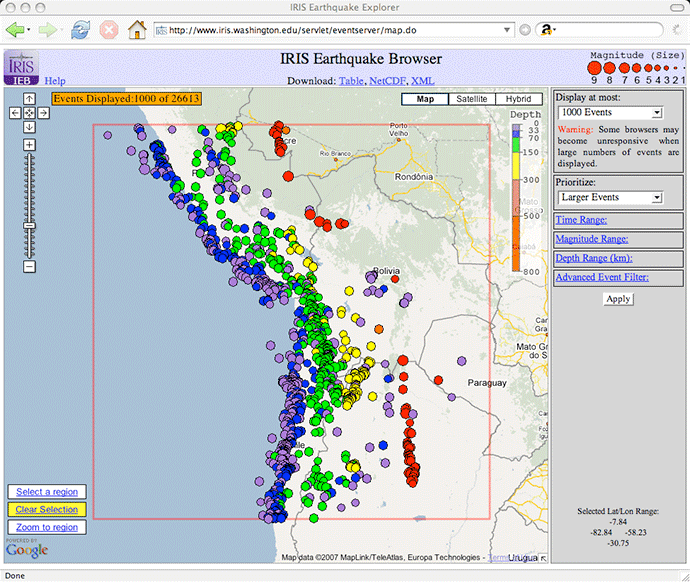The height and width of the screenshot is (582, 690).
Task: Pan the map left with arrow button
Action: [x=15, y=113]
